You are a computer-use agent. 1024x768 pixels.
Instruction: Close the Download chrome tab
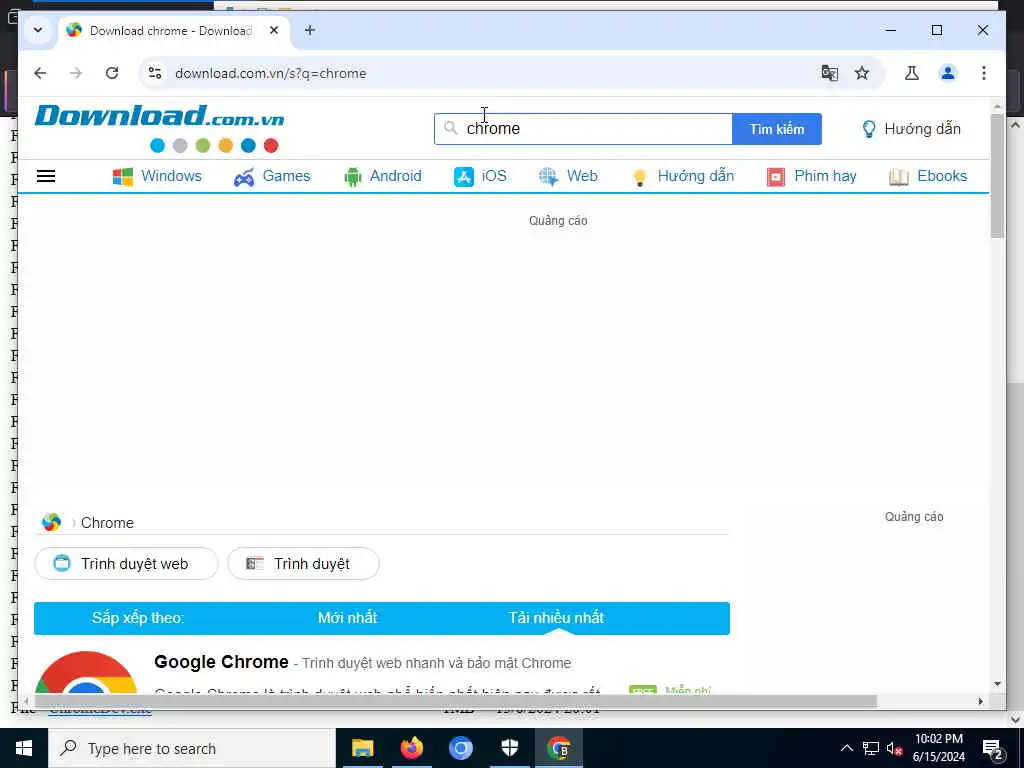(x=274, y=30)
